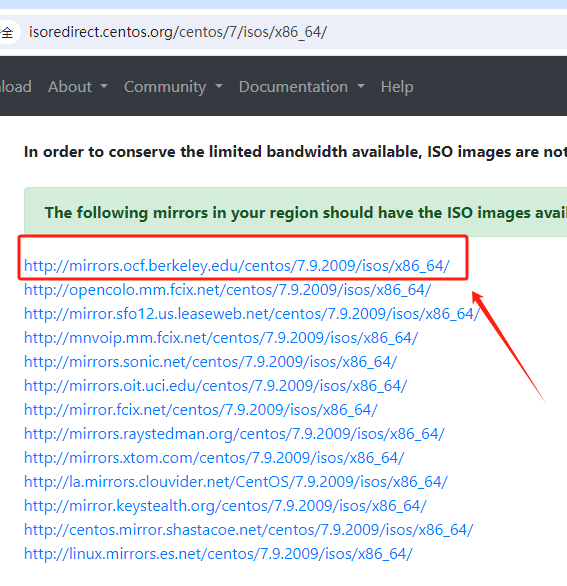Image resolution: width=567 pixels, height=586 pixels.
Task: Open the Documentation dropdown menu
Action: (301, 87)
